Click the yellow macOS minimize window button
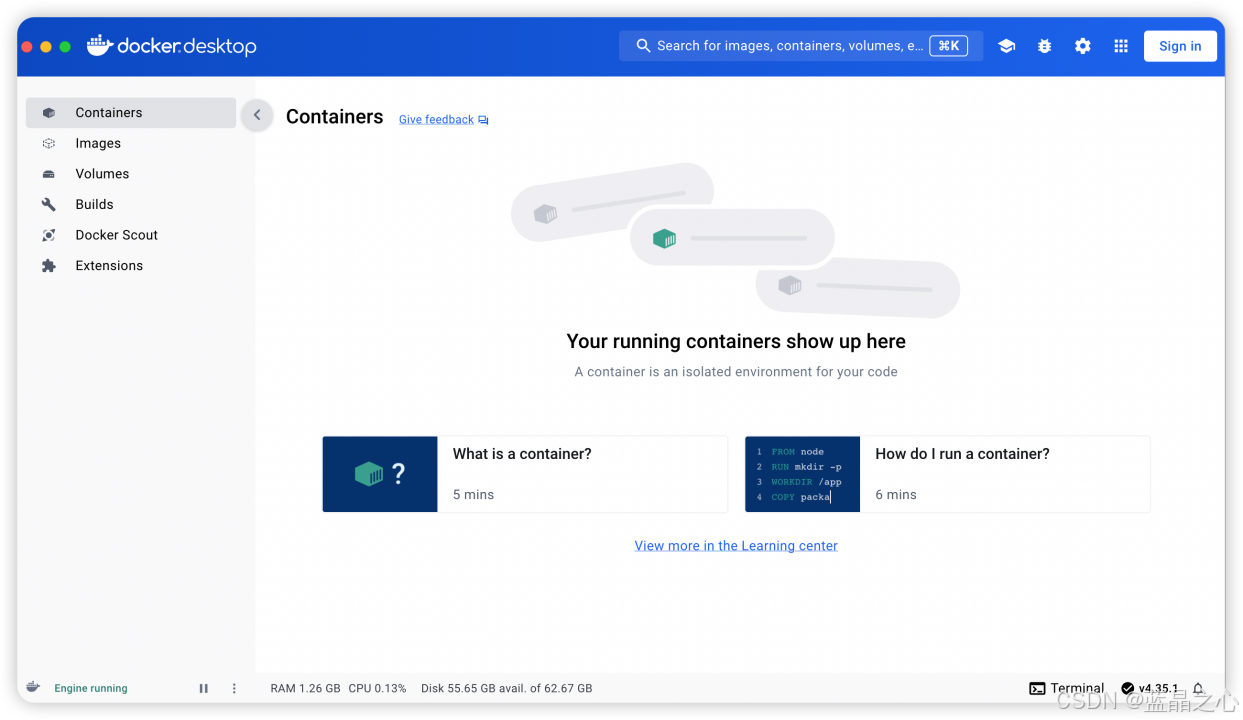Viewport: 1243px width, 720px height. pyautogui.click(x=46, y=47)
